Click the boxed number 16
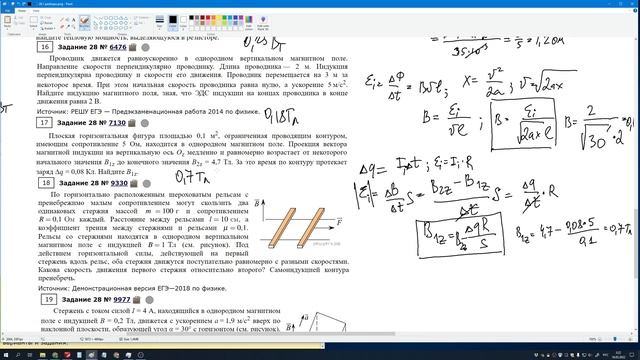640x360 pixels. coord(45,47)
